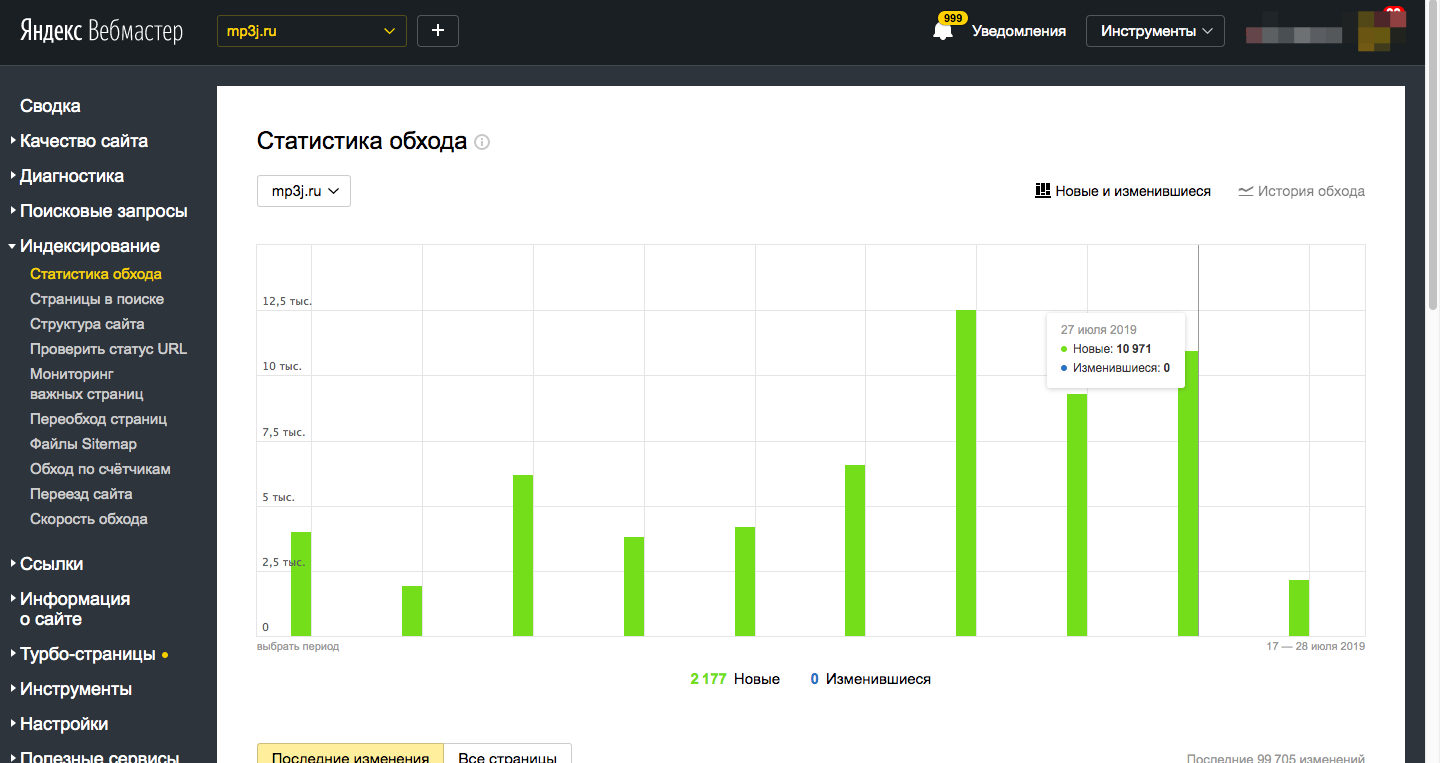The width and height of the screenshot is (1440, 763).
Task: Click выбрать период link
Action: click(298, 647)
